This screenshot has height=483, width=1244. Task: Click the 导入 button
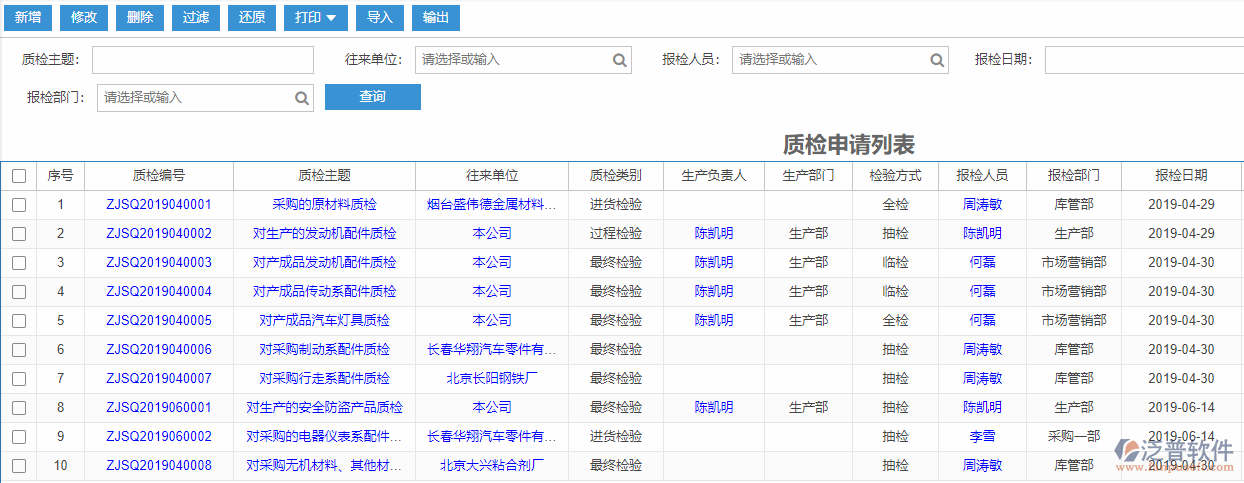[380, 17]
